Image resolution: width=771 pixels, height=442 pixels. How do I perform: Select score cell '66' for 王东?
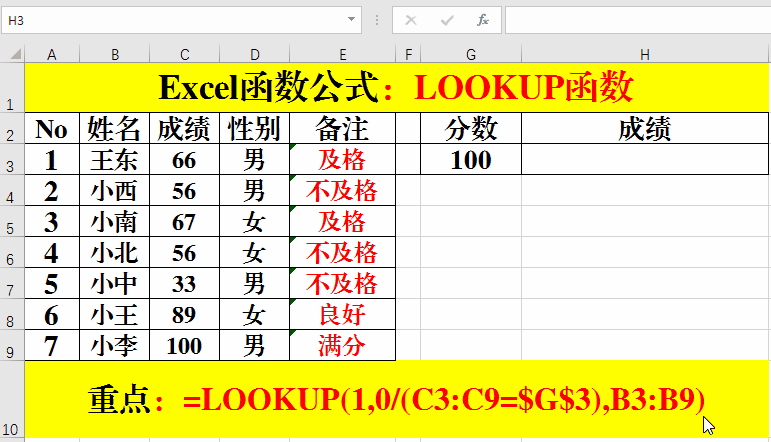[184, 159]
